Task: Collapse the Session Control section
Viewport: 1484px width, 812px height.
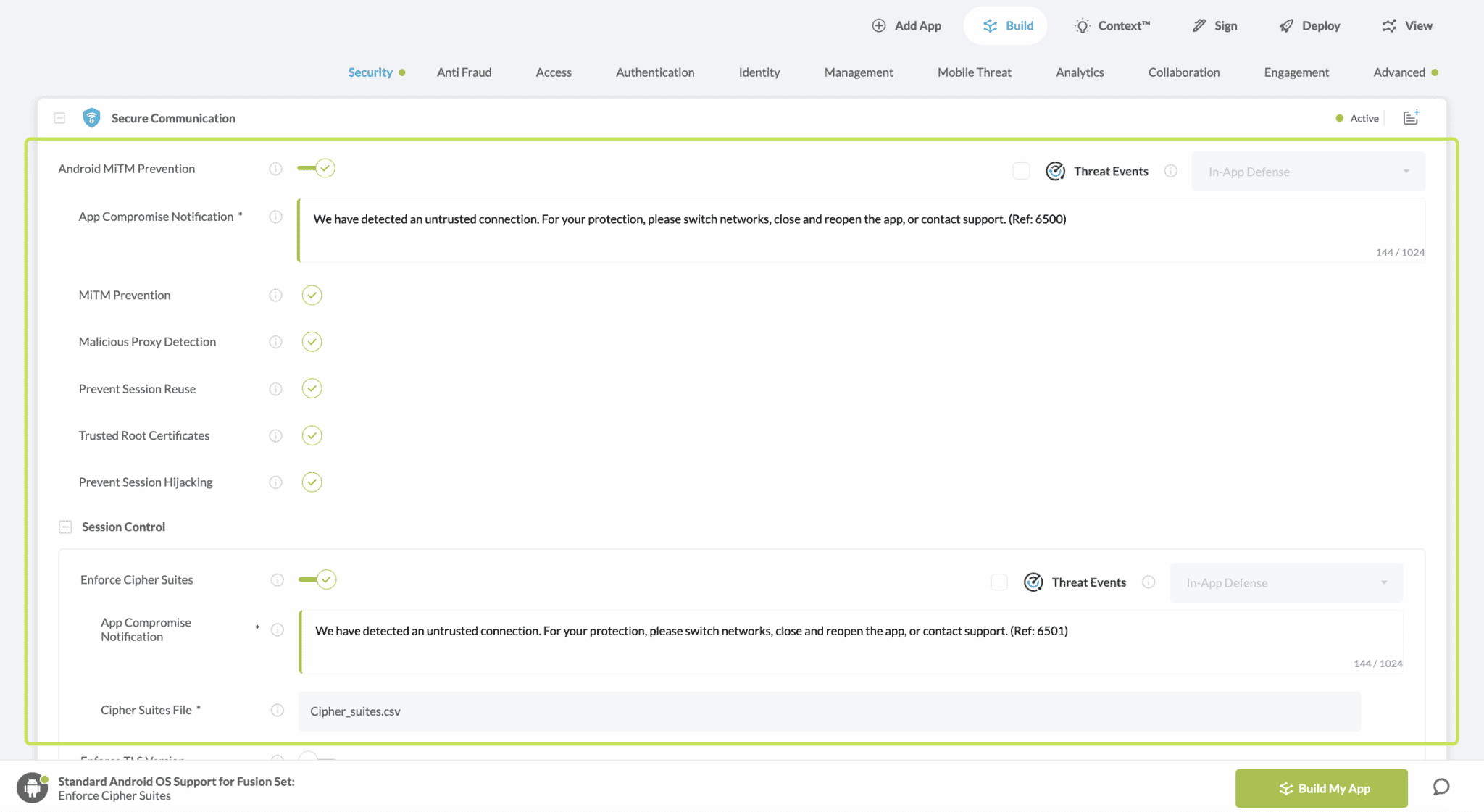Action: [65, 527]
